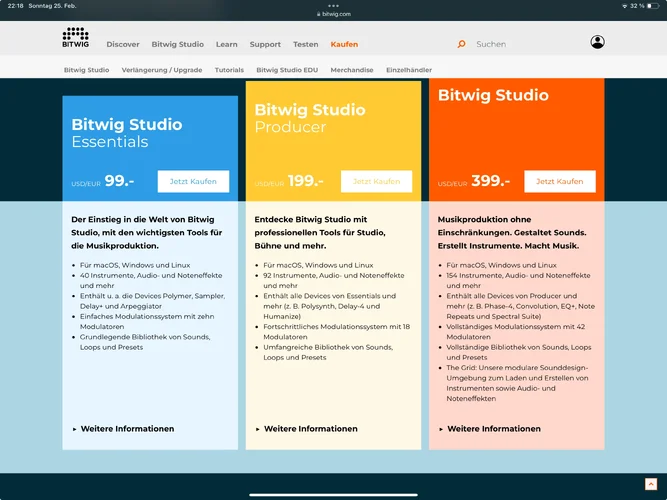Select the Kaufen navigation item
667x500 pixels.
coord(344,44)
